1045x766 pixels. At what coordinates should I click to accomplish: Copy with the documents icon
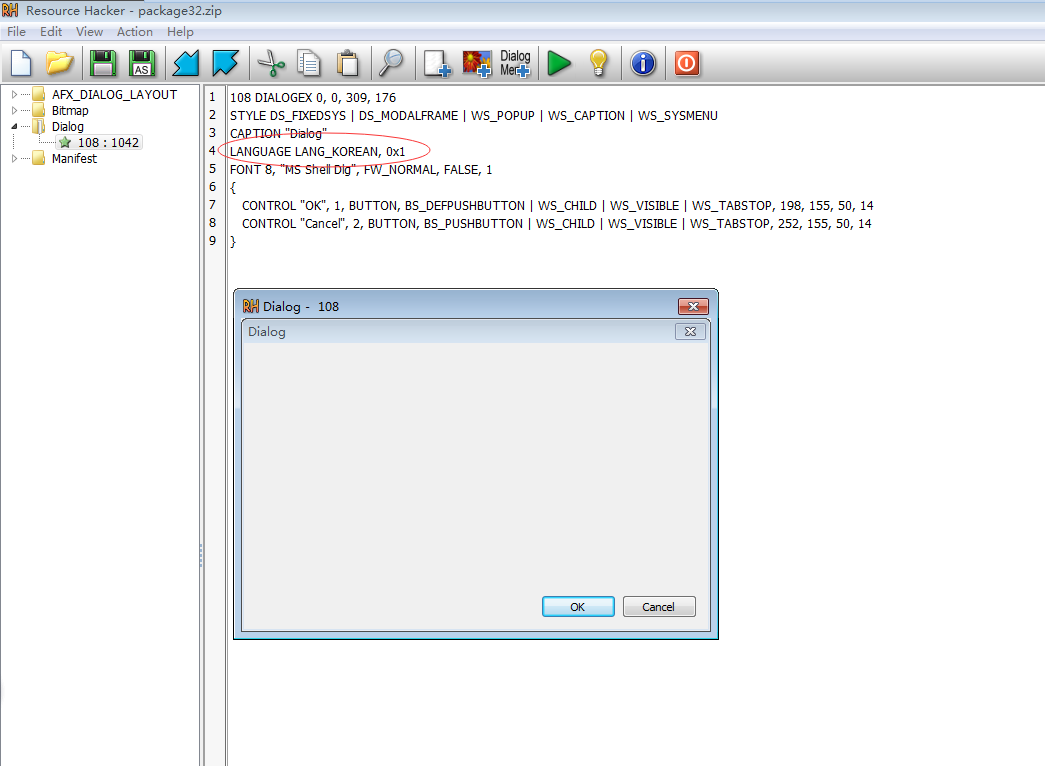tap(309, 63)
